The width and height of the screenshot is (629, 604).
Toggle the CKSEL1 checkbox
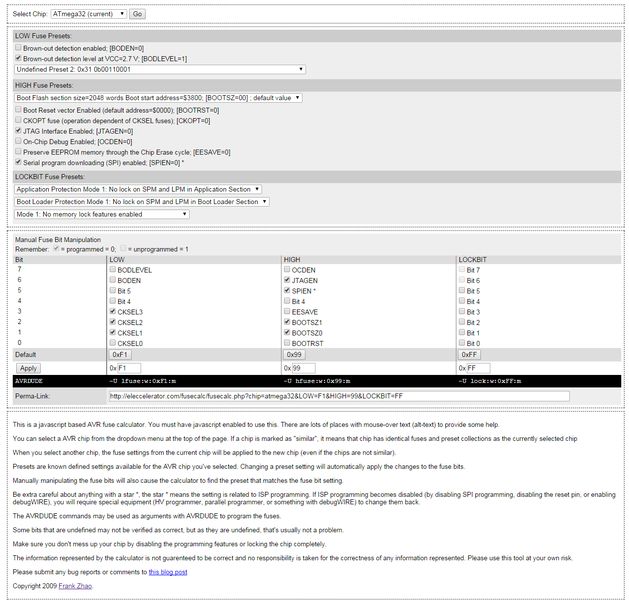tap(113, 332)
